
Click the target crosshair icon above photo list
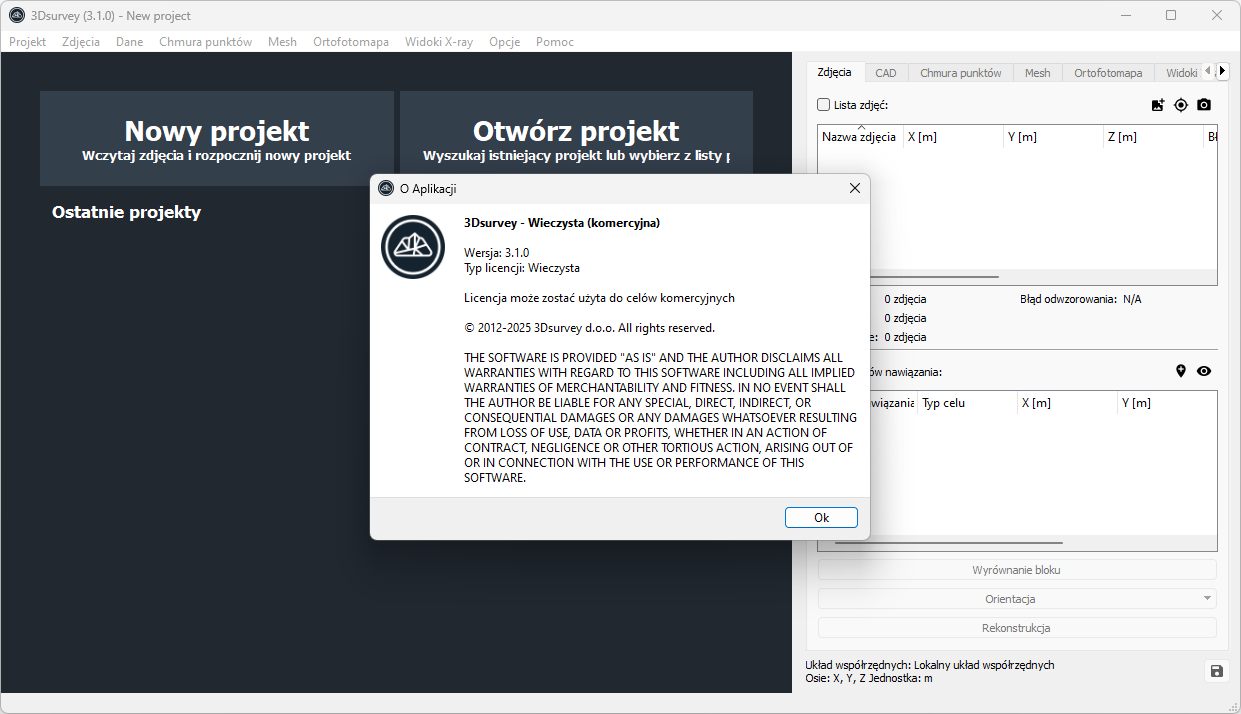[1181, 105]
